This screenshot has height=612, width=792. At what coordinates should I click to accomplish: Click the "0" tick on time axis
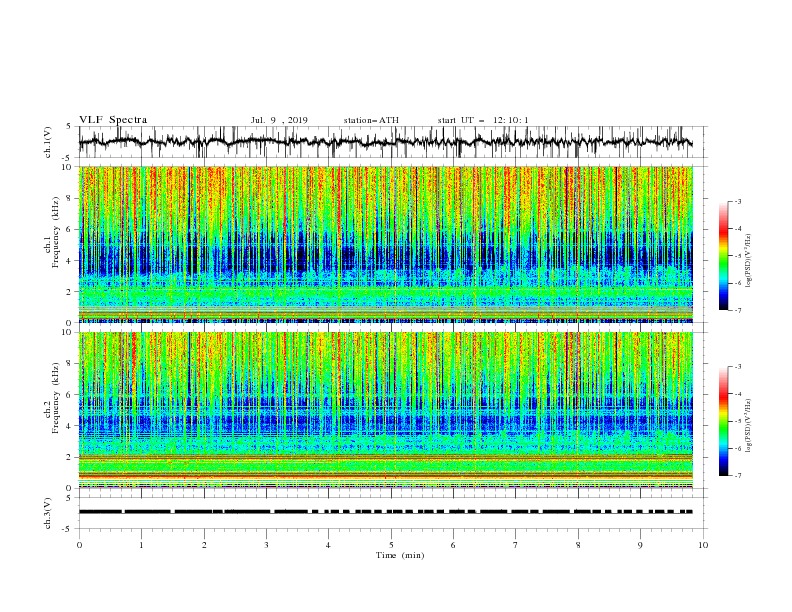pos(79,545)
